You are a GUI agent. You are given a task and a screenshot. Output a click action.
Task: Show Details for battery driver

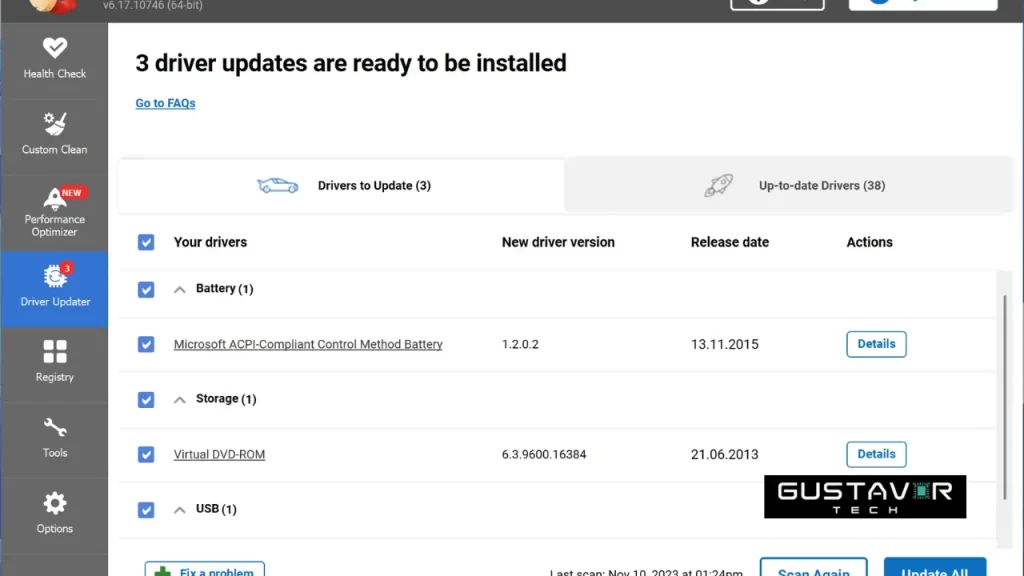coord(876,344)
